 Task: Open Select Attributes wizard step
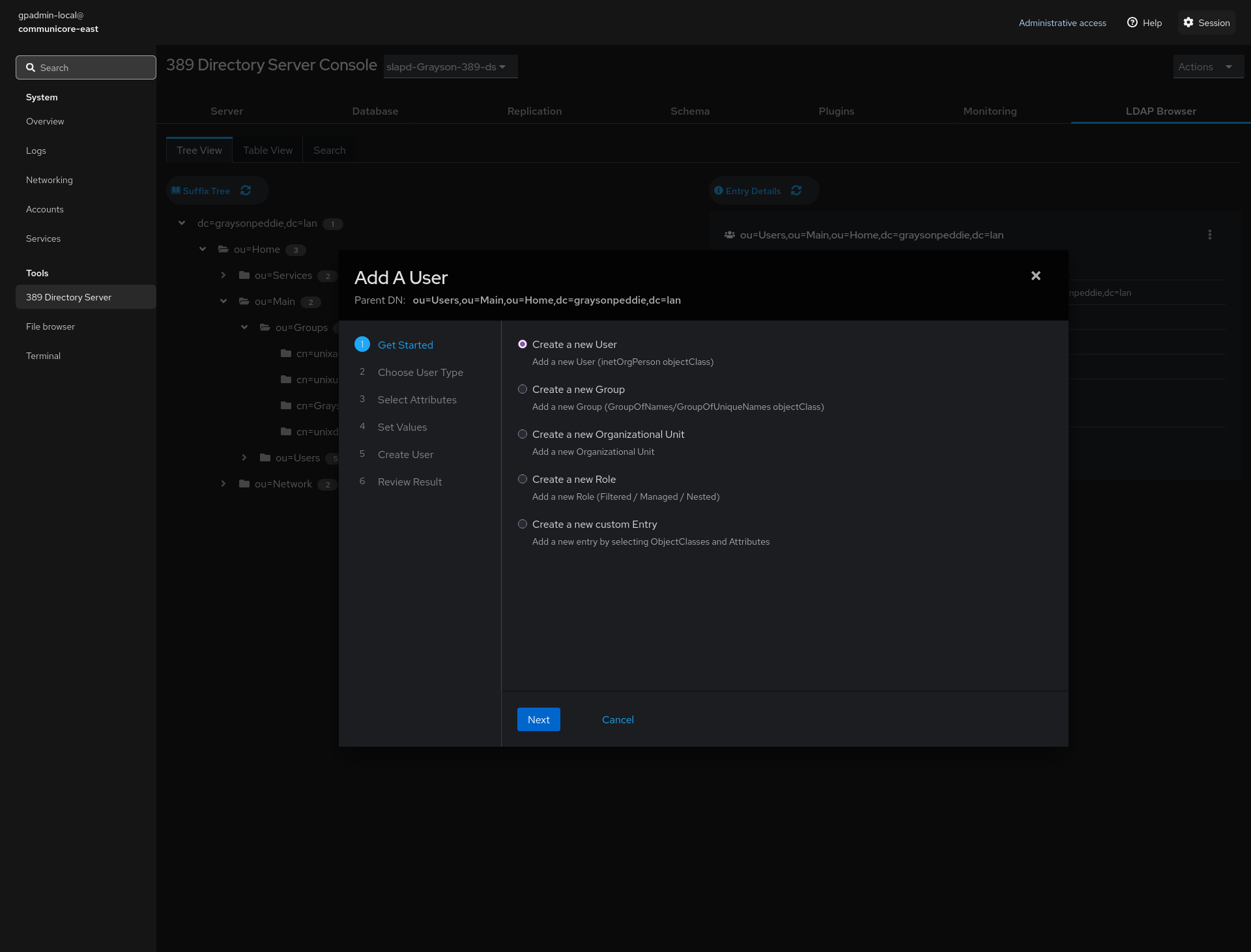coord(417,399)
